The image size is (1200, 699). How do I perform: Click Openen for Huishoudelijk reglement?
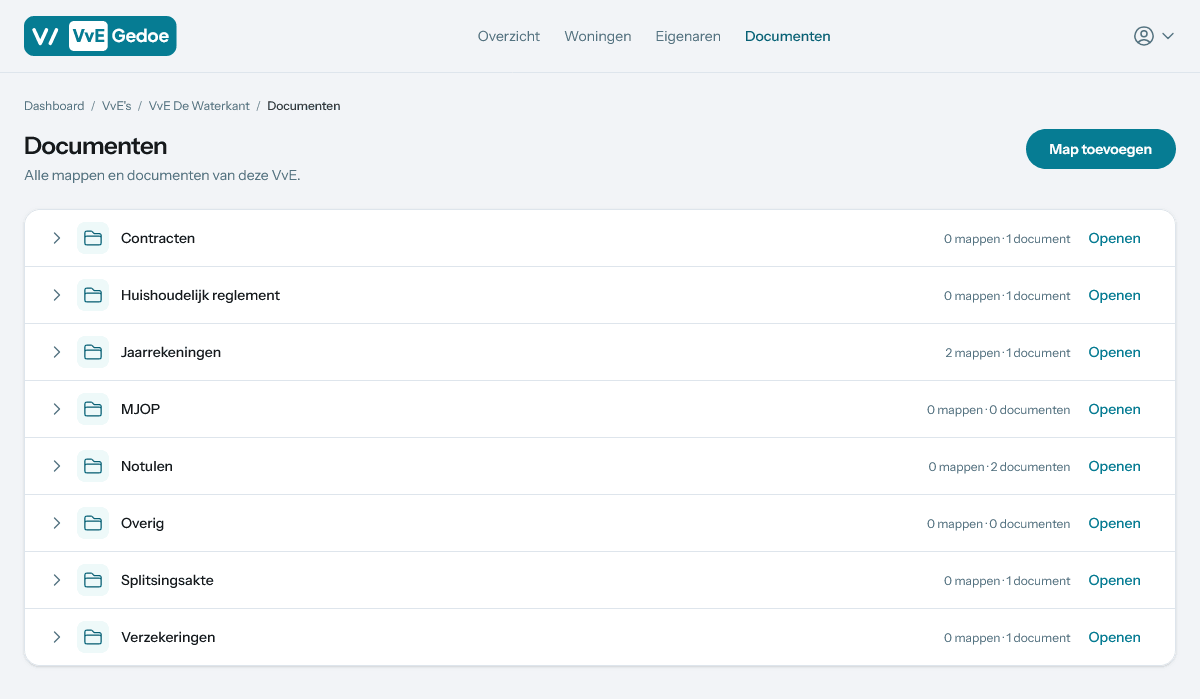pyautogui.click(x=1114, y=295)
